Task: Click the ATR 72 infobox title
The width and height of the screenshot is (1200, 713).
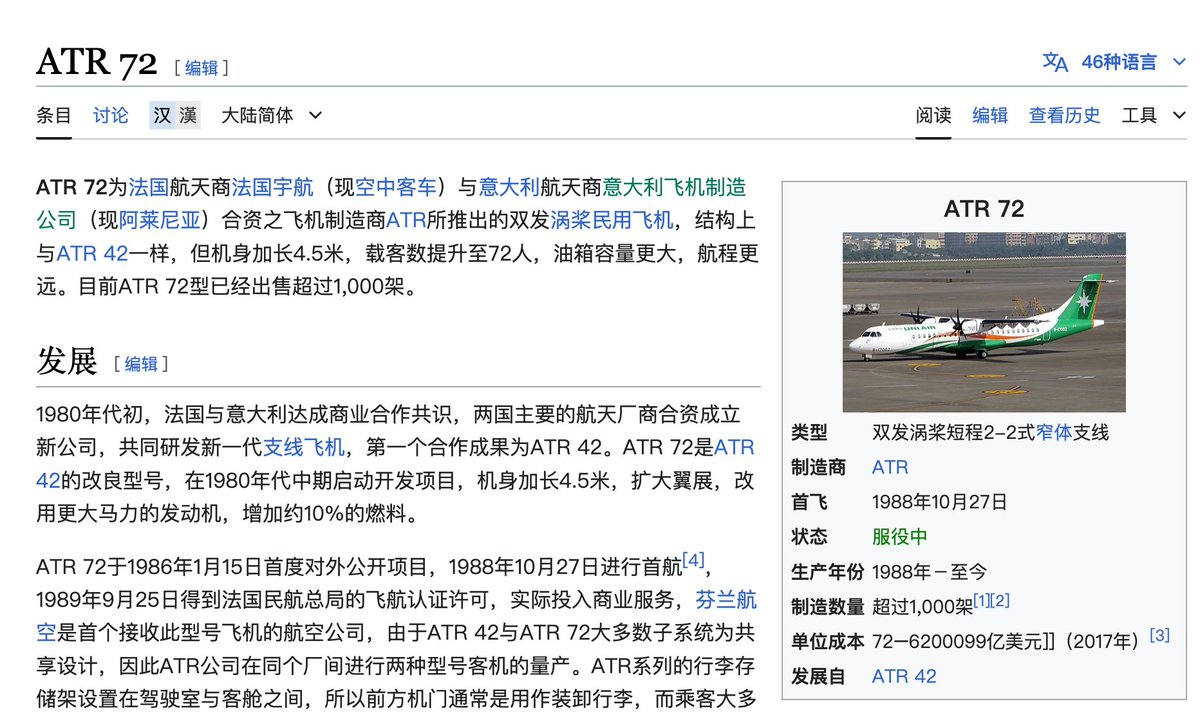Action: (x=984, y=209)
